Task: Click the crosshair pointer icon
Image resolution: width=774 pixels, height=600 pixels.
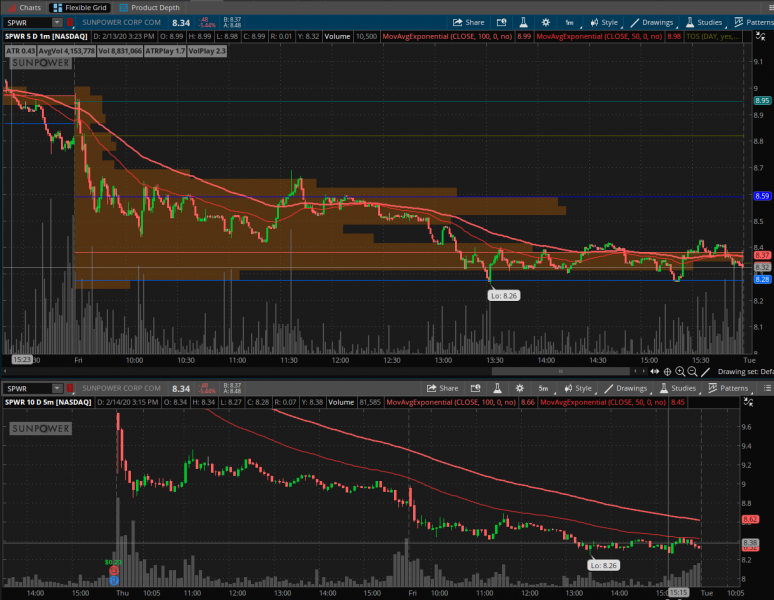Action: [x=667, y=372]
